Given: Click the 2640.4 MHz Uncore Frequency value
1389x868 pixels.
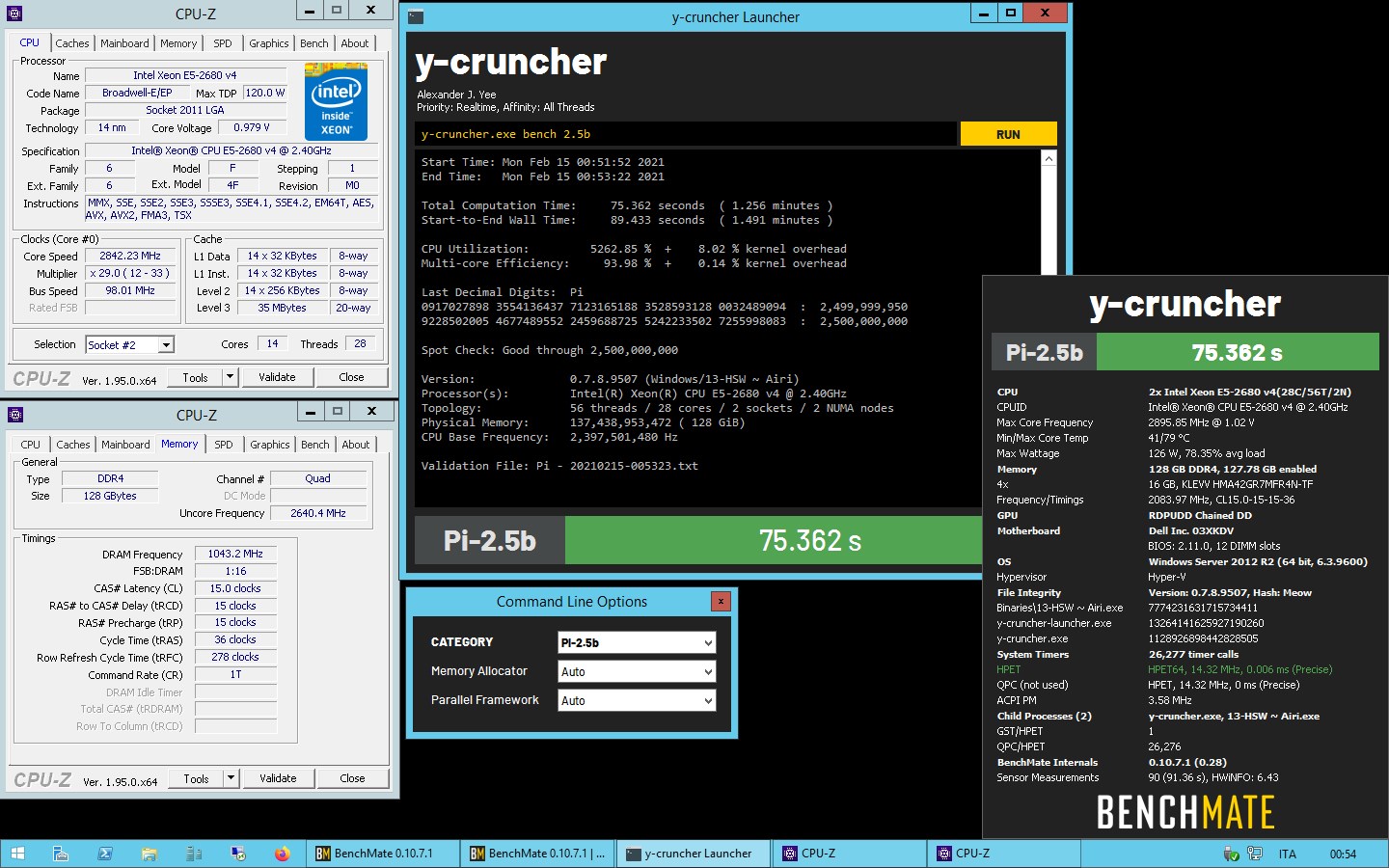Looking at the screenshot, I should (x=317, y=513).
